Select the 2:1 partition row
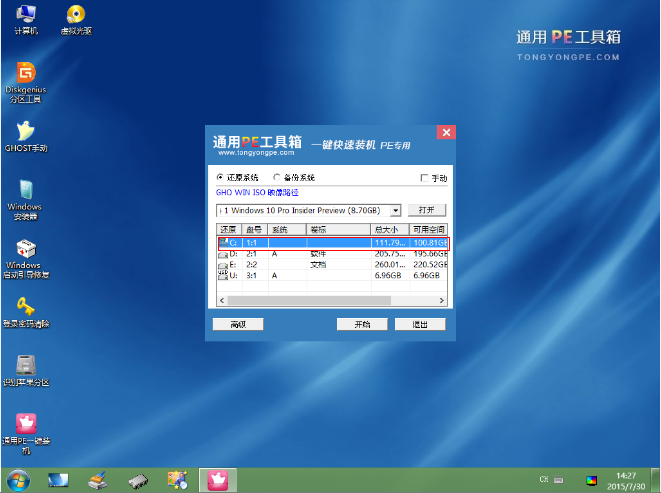The image size is (661, 493). (x=332, y=254)
